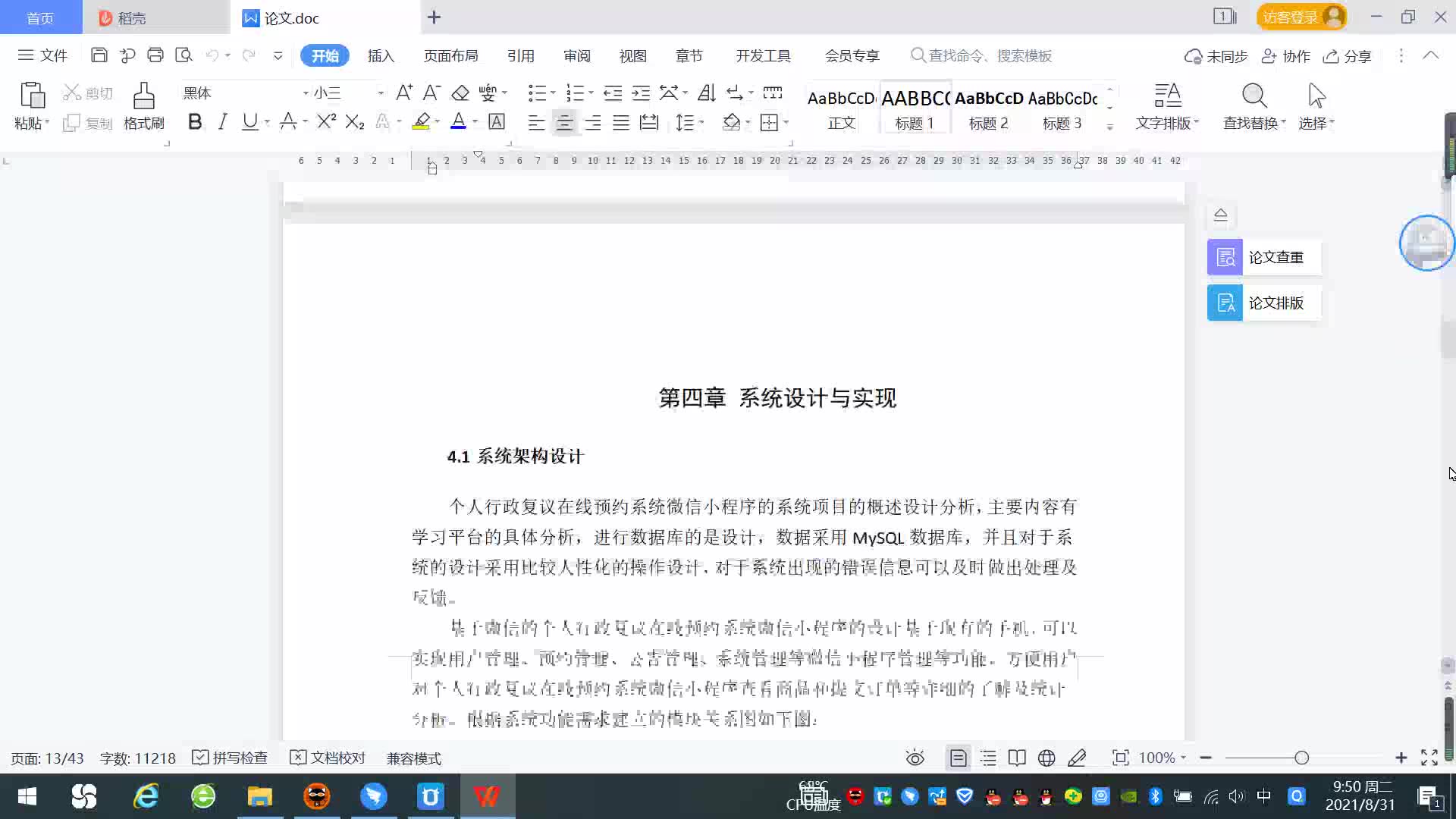1456x819 pixels.
Task: Click the print icon in quick toolbar
Action: coord(155,55)
